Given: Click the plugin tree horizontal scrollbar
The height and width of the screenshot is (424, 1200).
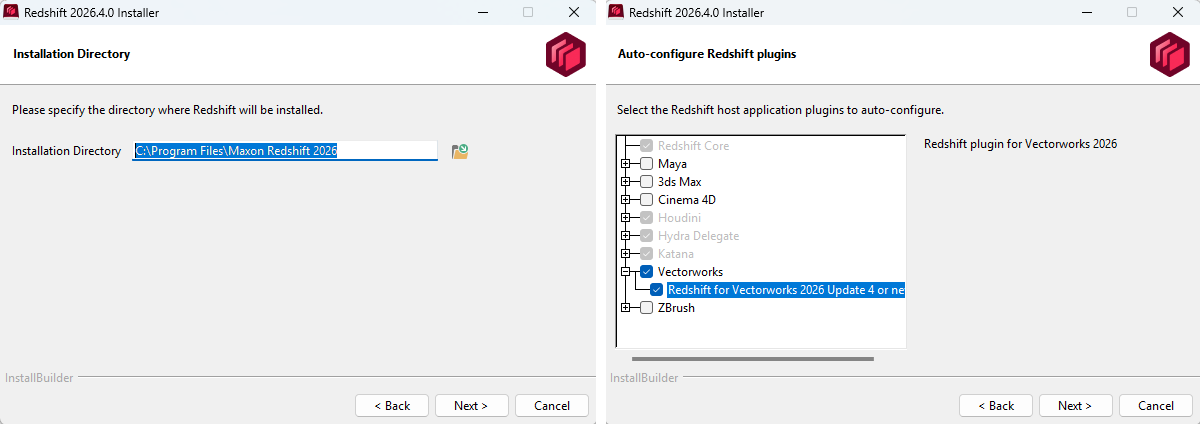Looking at the screenshot, I should 752,358.
